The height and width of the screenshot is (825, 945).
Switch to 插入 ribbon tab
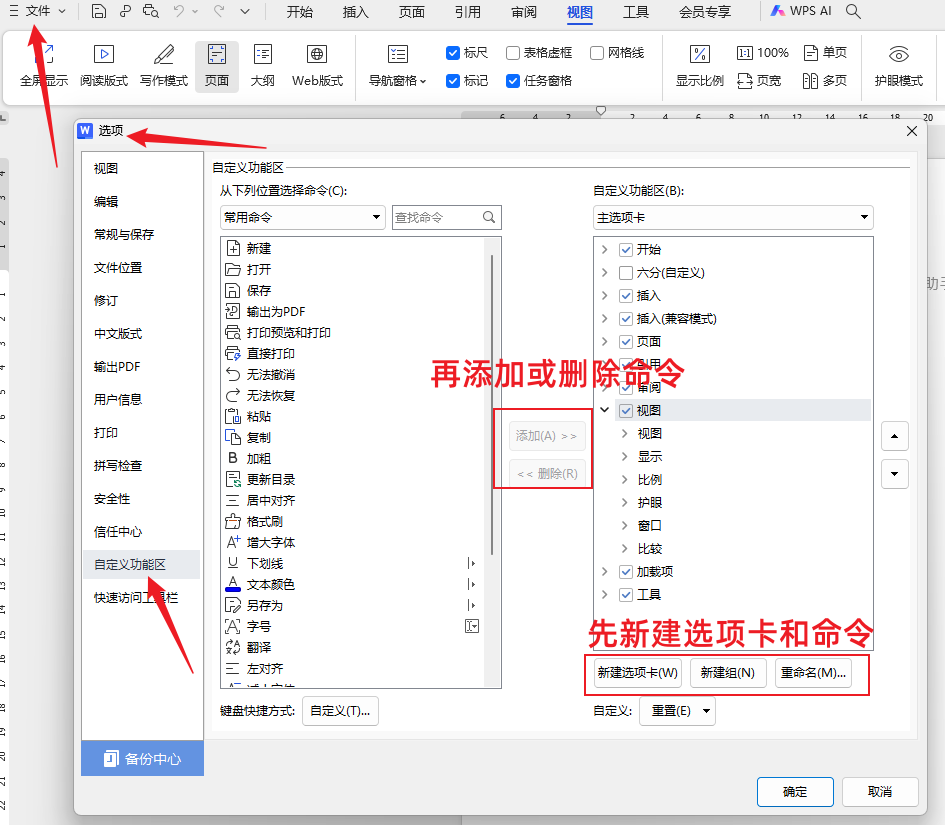pos(356,12)
